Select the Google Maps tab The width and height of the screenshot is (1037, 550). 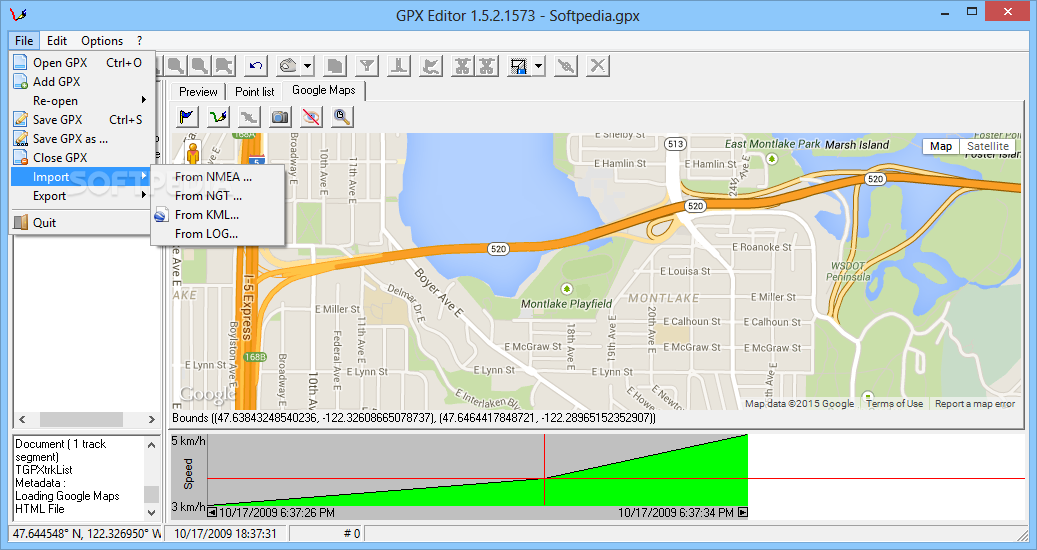pyautogui.click(x=323, y=90)
